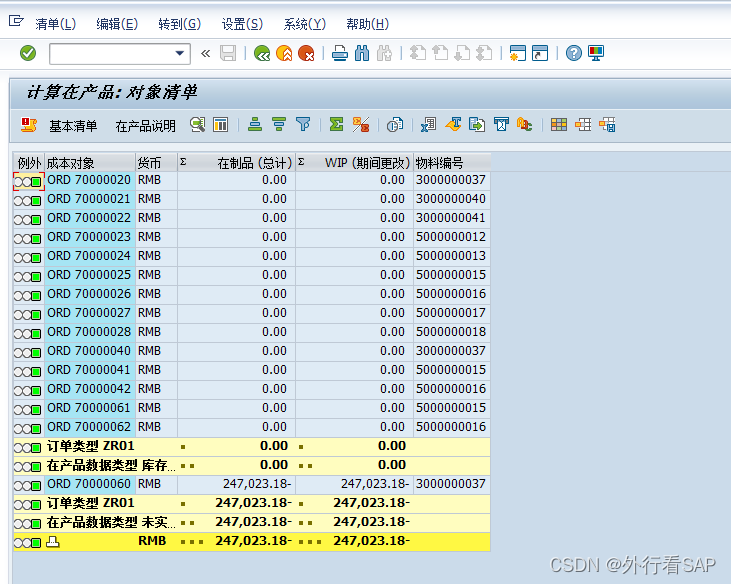Collapse 订单类型 ZR01 subtotal with 0.00 total

(x=183, y=447)
